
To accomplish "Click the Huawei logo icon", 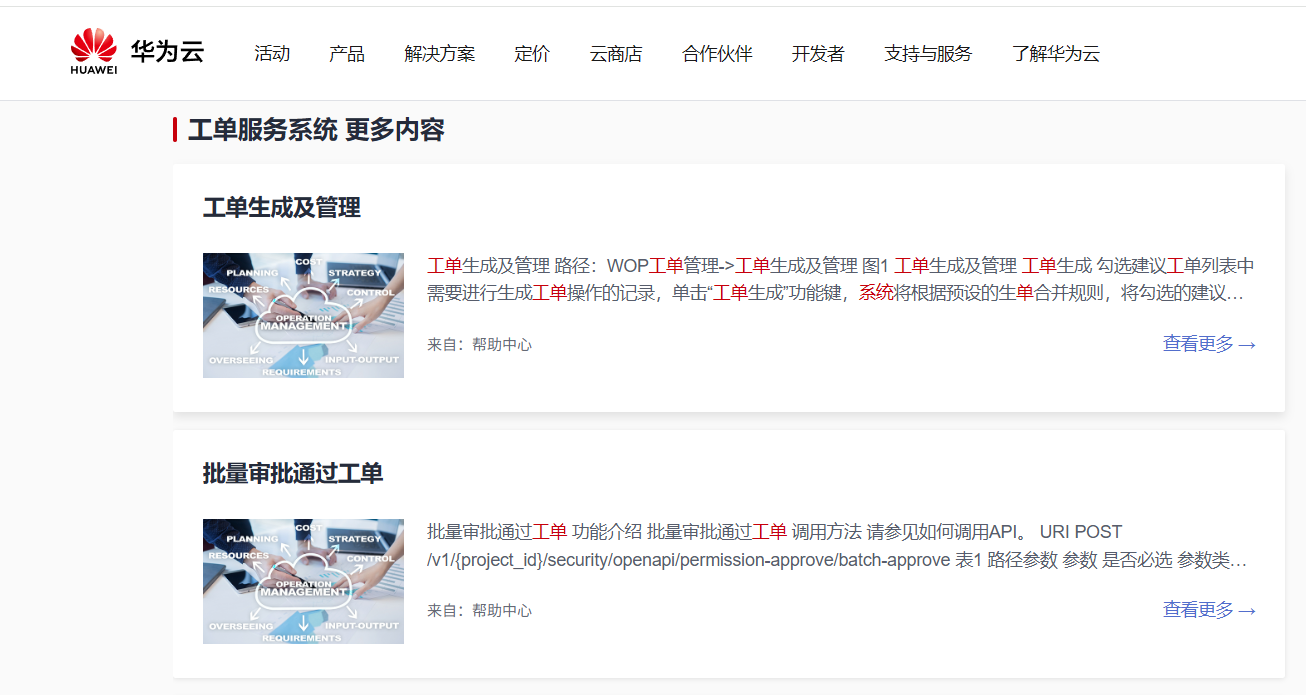I will 94,52.
